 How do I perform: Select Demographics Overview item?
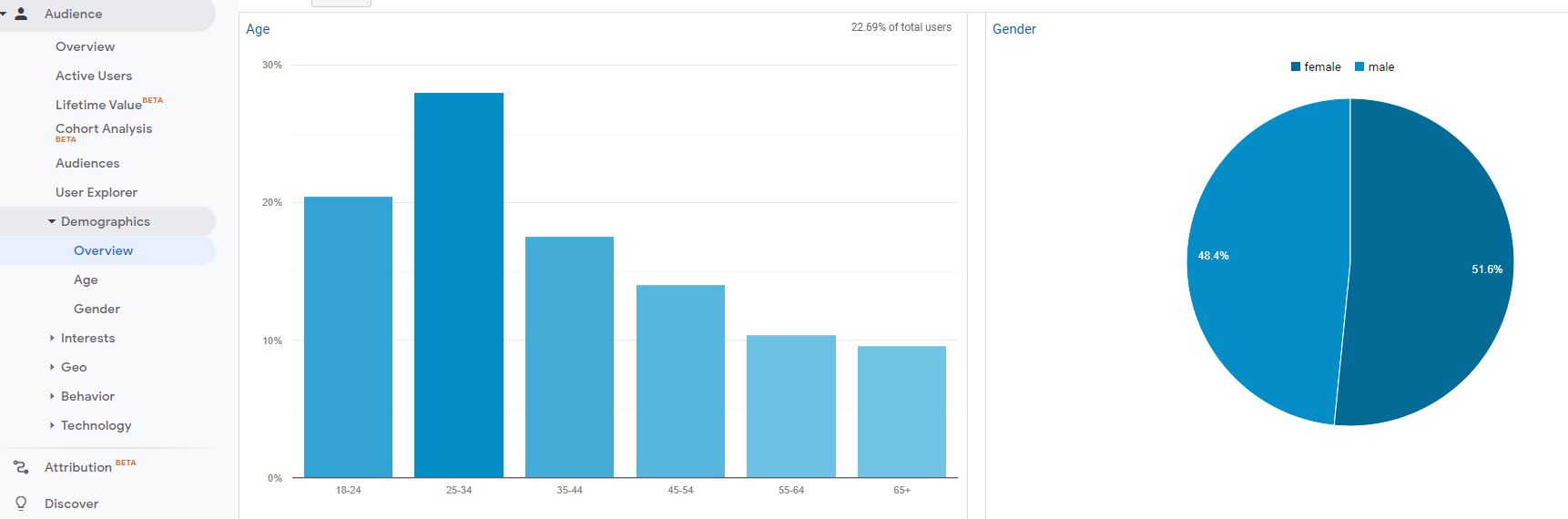(103, 250)
